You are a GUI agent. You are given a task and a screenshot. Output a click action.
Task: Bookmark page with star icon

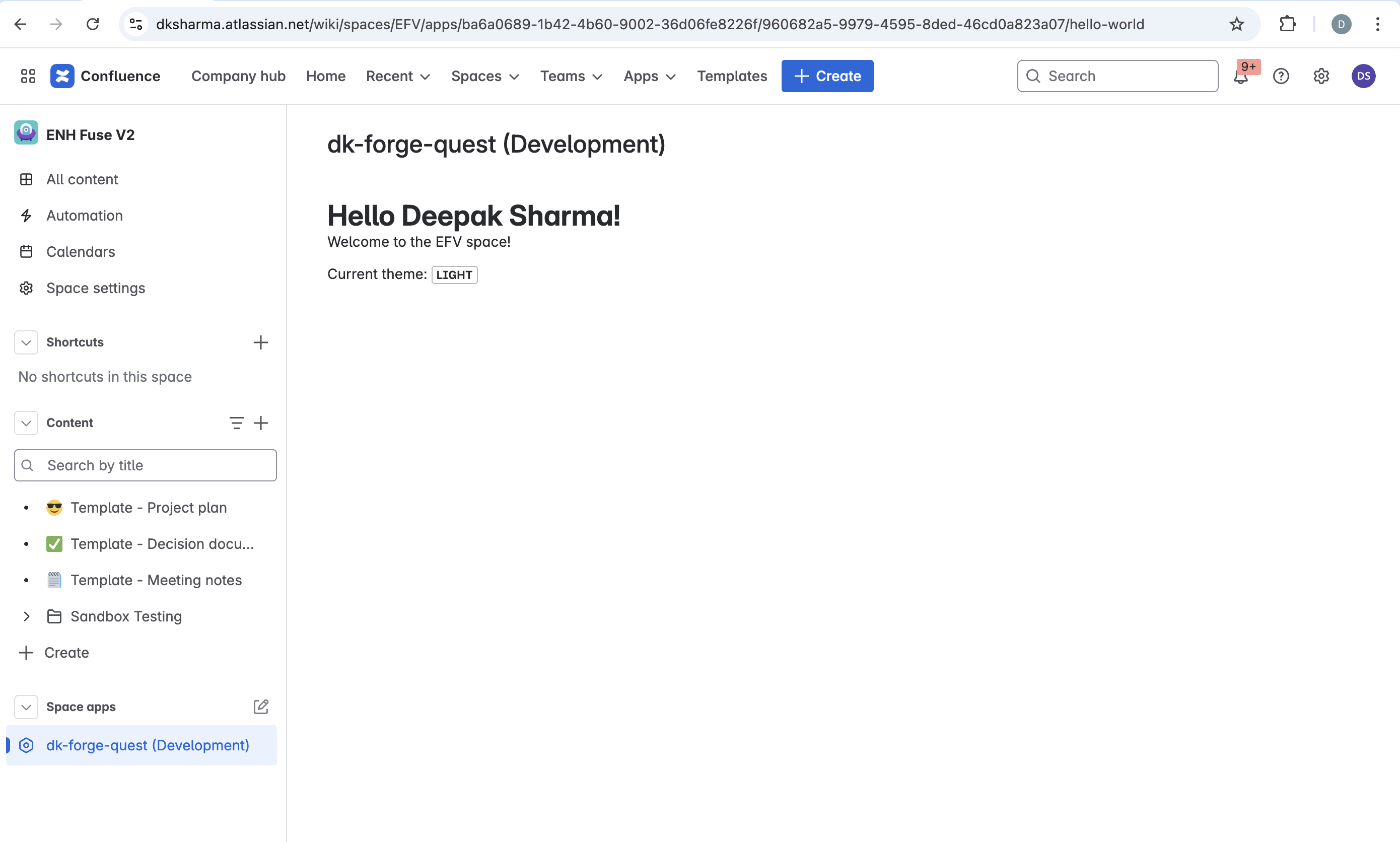pos(1237,24)
